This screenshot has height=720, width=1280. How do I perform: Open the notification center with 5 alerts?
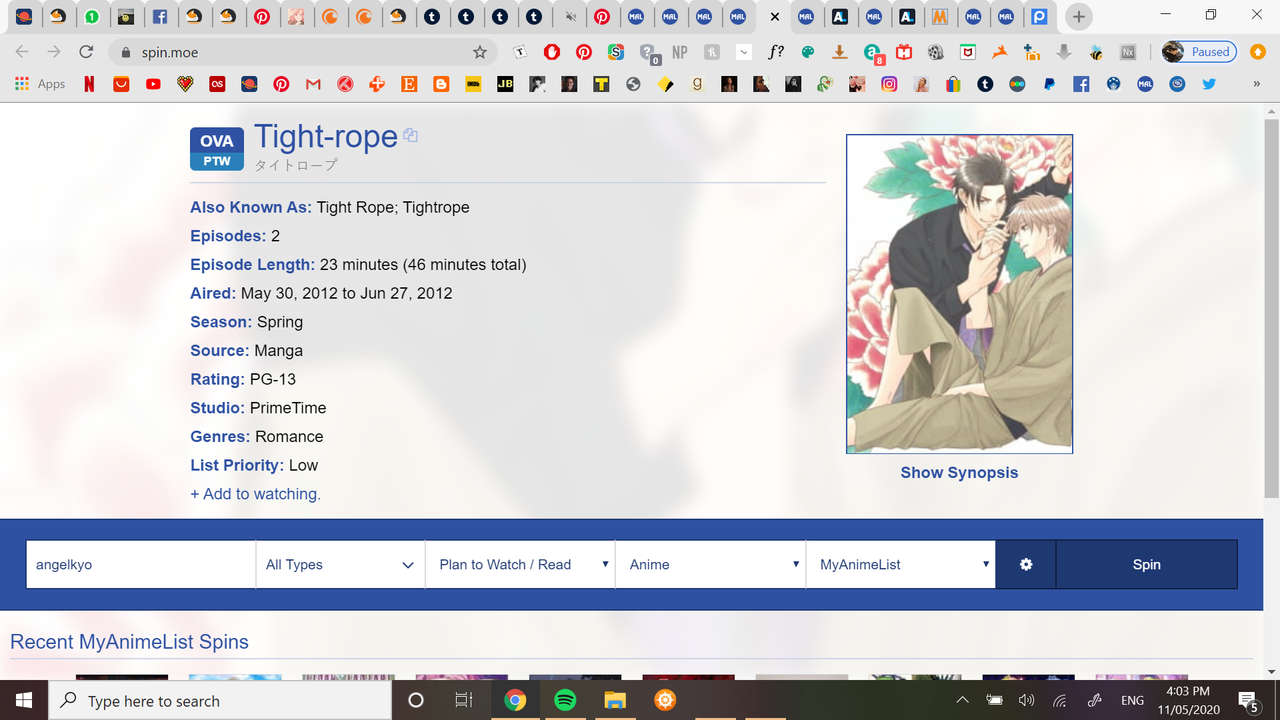click(1248, 700)
